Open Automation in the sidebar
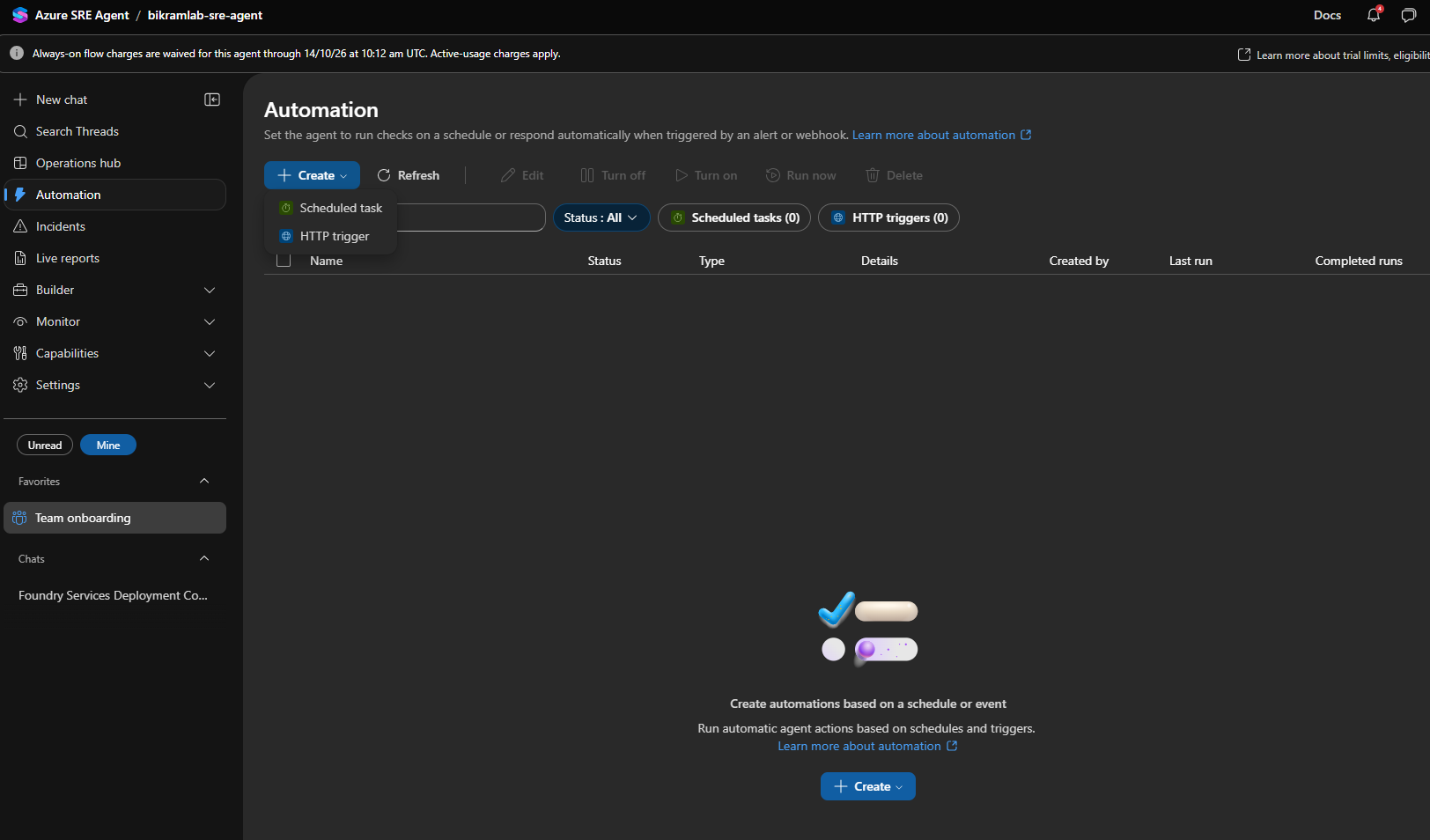The height and width of the screenshot is (840, 1430). [x=115, y=195]
